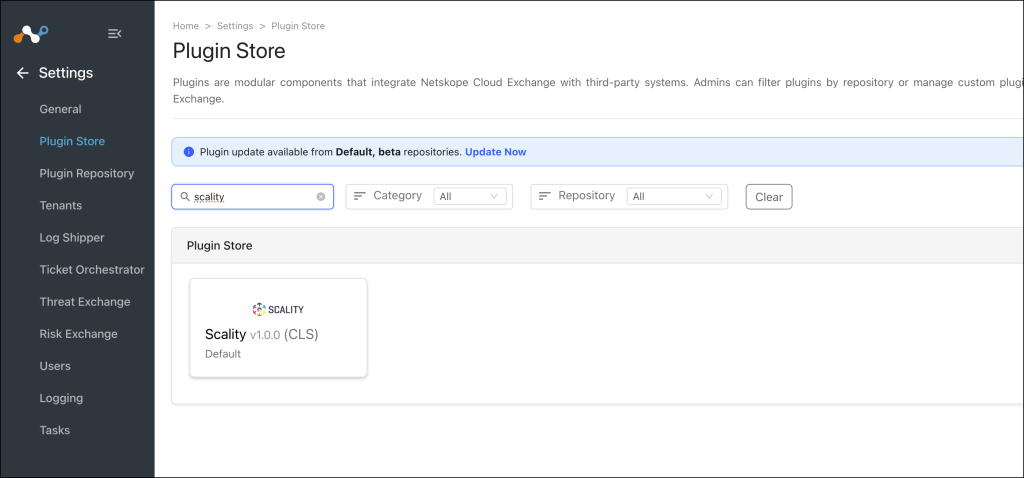Focus the scality search field
This screenshot has height=478, width=1024.
coord(253,197)
